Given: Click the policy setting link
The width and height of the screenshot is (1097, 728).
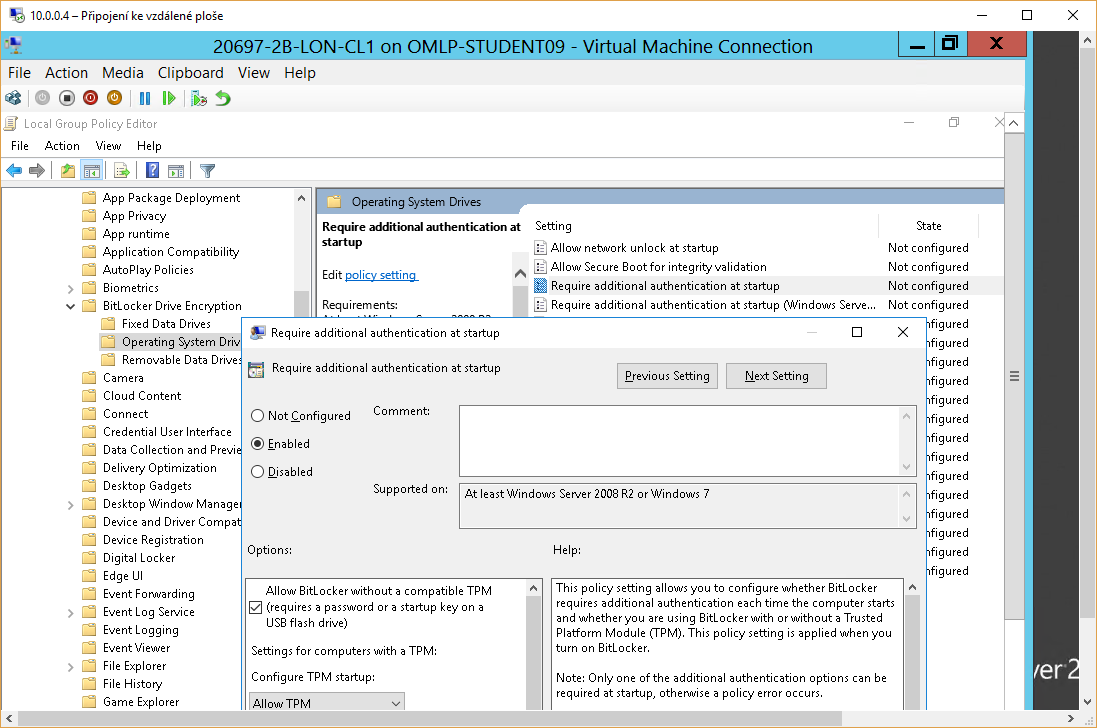Looking at the screenshot, I should point(381,275).
